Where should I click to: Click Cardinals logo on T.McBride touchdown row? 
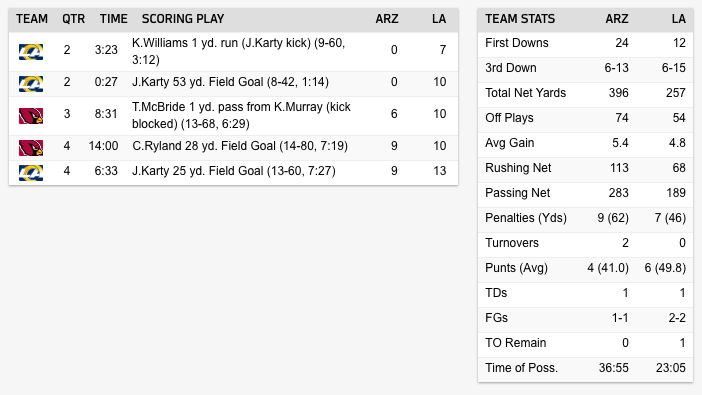point(31,116)
